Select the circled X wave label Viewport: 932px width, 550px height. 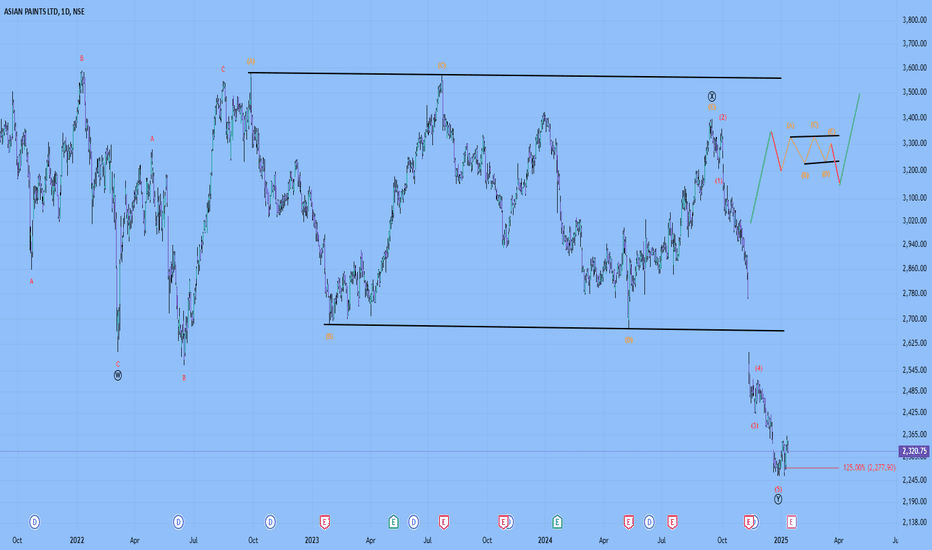712,96
